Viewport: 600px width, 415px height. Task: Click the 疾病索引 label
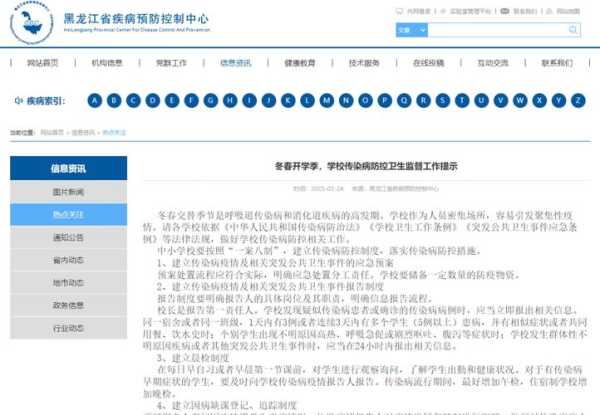pyautogui.click(x=46, y=101)
